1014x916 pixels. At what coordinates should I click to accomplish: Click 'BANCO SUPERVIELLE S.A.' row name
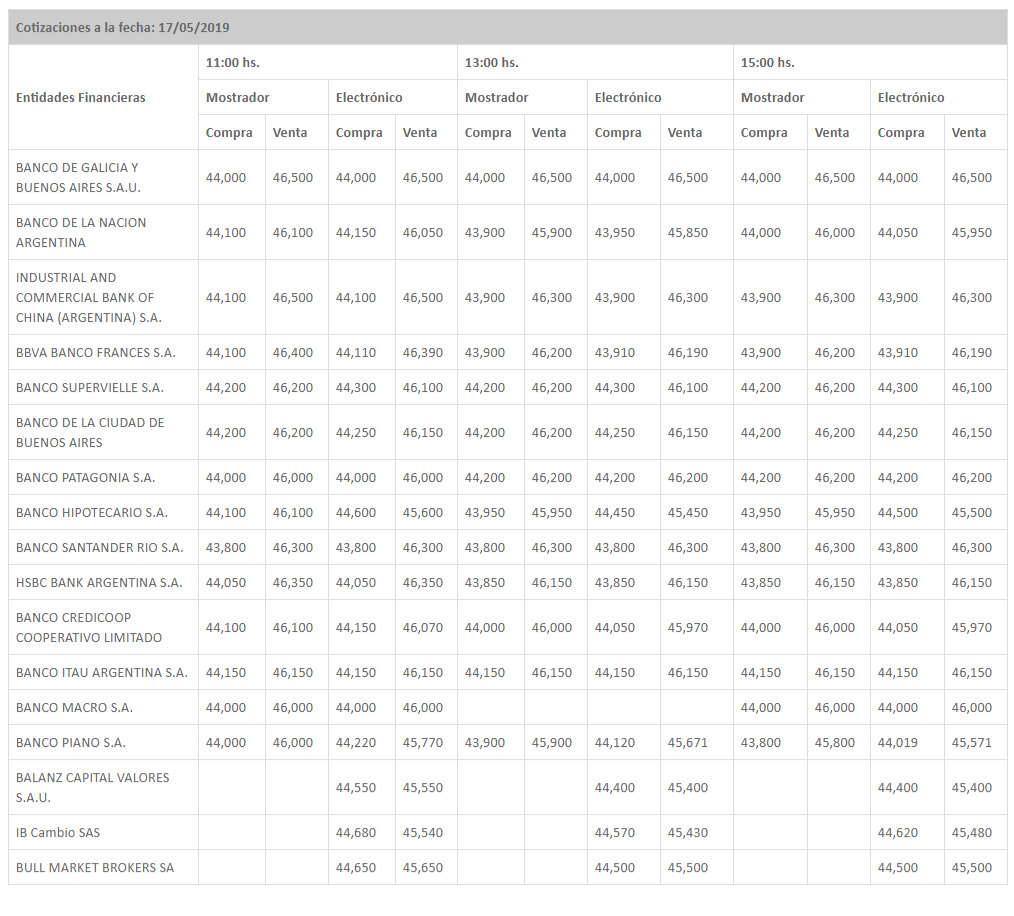click(90, 387)
